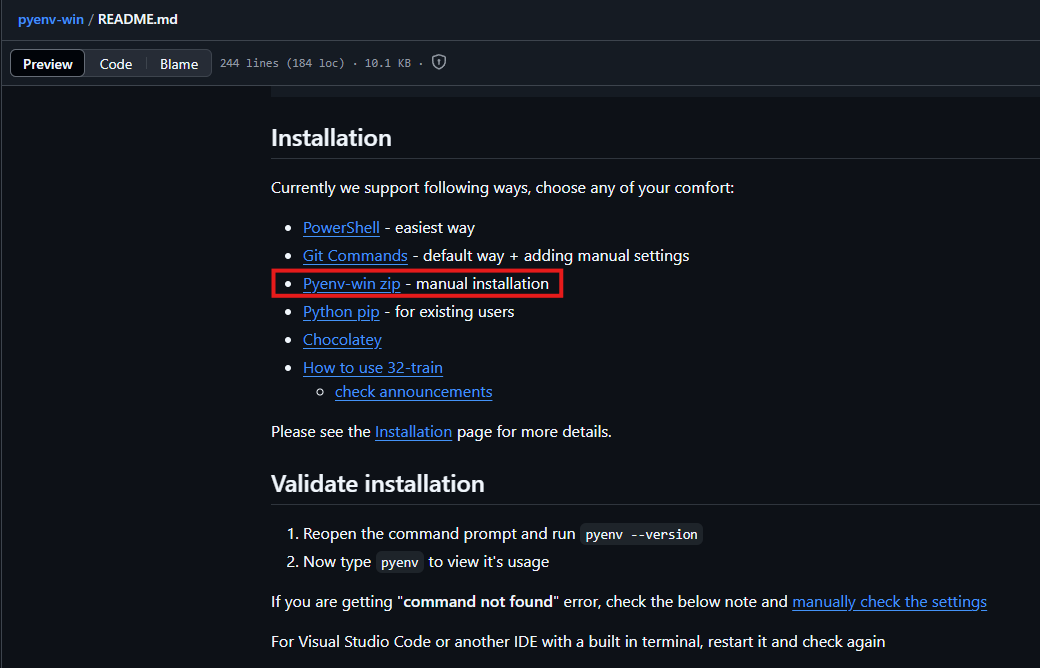Select the Blame tab
Viewport: 1040px width, 668px height.
tap(179, 64)
